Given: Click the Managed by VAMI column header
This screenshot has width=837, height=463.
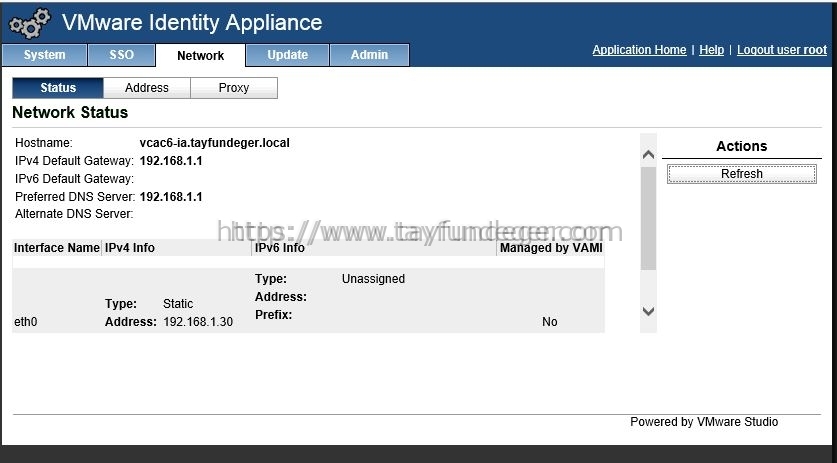Looking at the screenshot, I should tap(551, 248).
